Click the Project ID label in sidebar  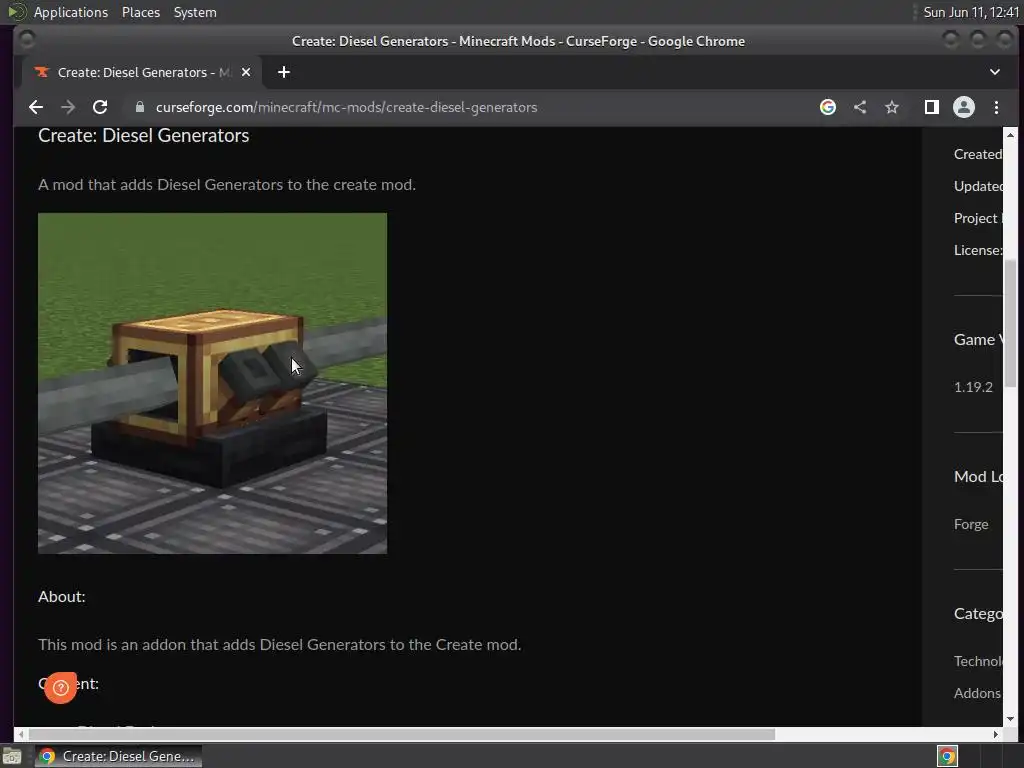point(978,218)
